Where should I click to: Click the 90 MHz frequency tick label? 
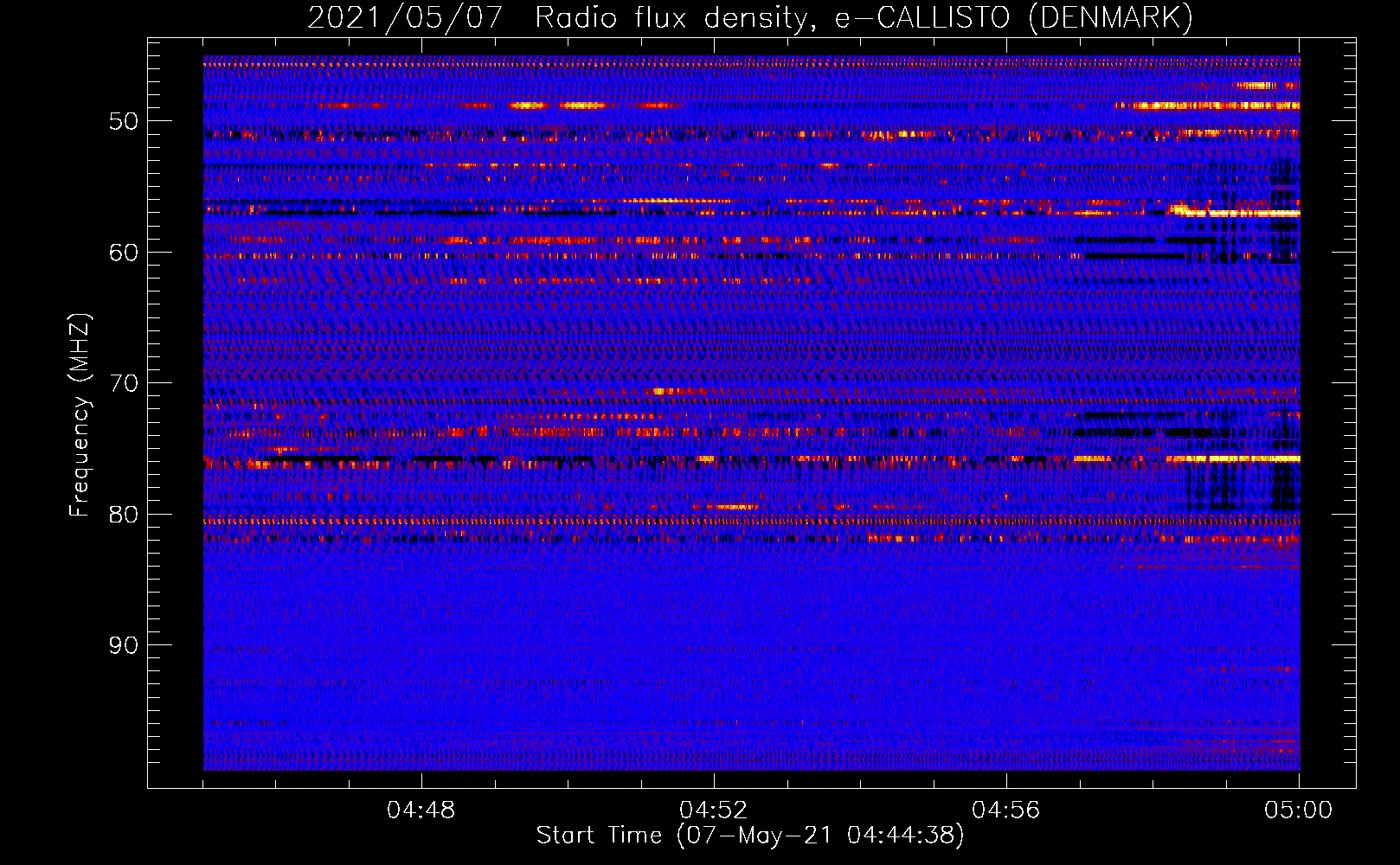124,645
